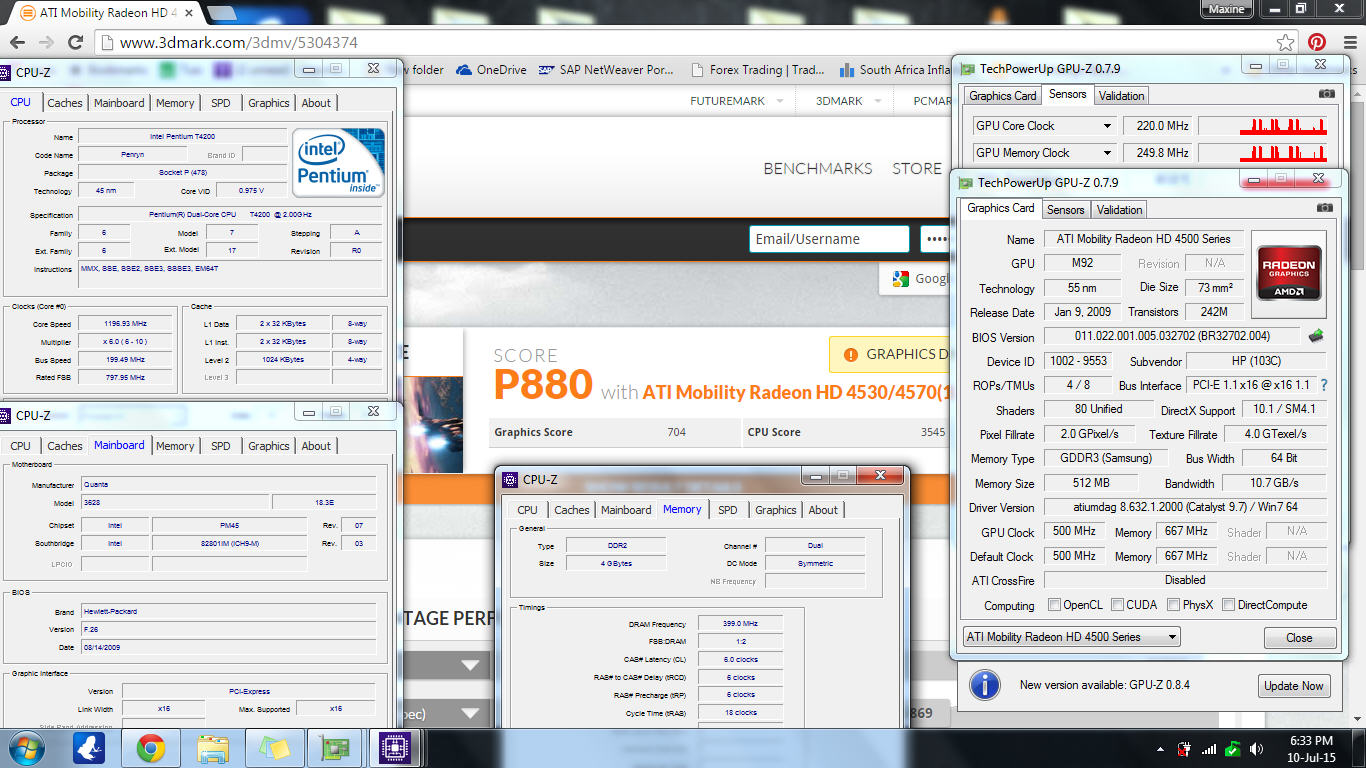The image size is (1366, 768).
Task: Click the Maxine profile button in Chrome
Action: (1226, 9)
